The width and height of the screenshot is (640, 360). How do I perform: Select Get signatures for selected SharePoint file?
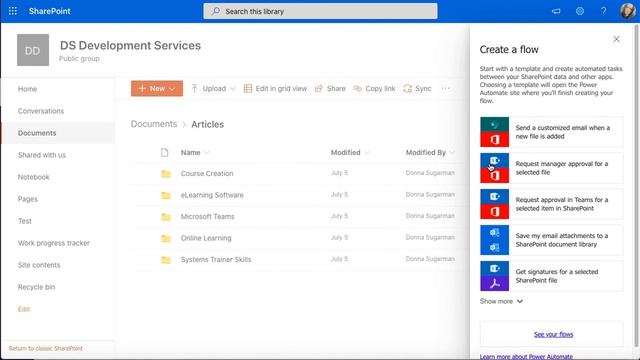tap(551, 276)
